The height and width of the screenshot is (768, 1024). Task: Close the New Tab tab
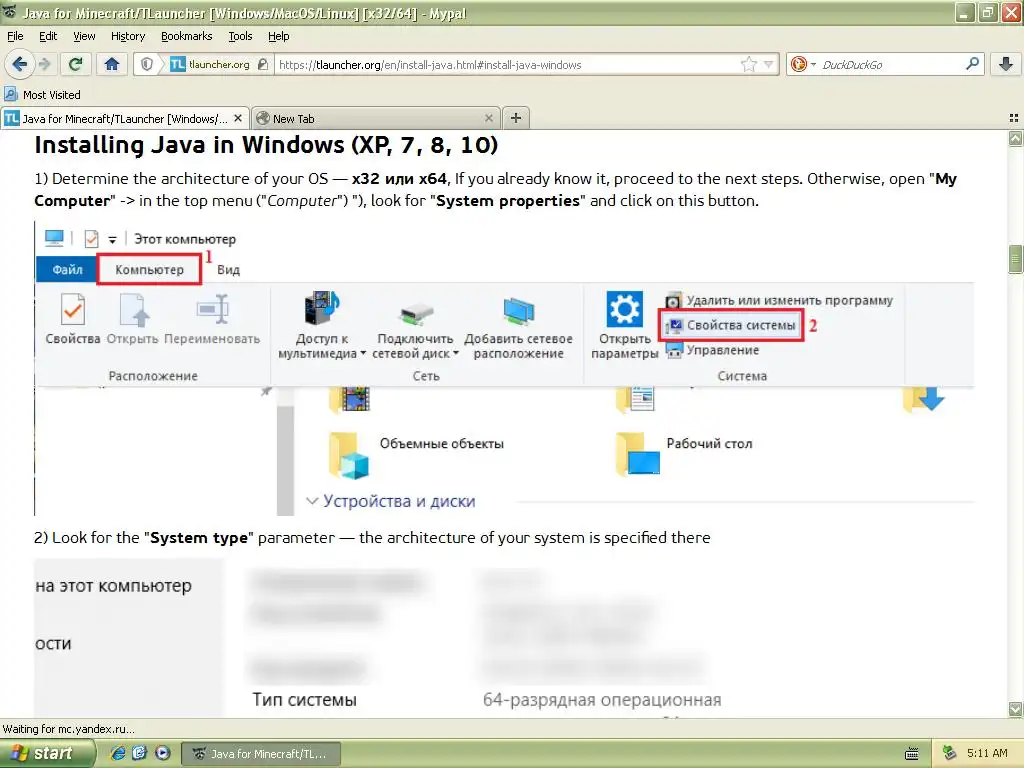(488, 118)
